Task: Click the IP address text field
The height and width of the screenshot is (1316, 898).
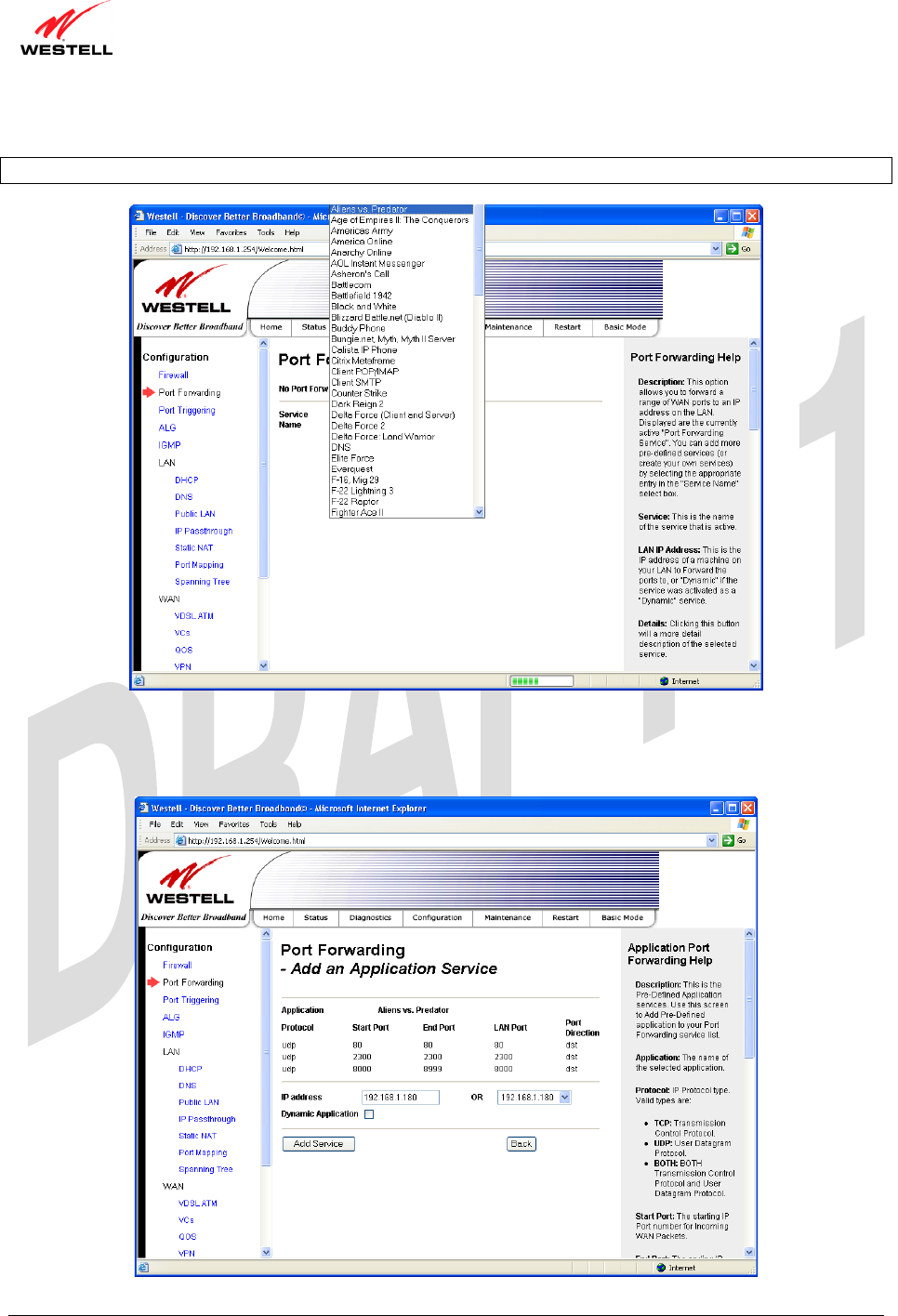Action: point(400,1098)
